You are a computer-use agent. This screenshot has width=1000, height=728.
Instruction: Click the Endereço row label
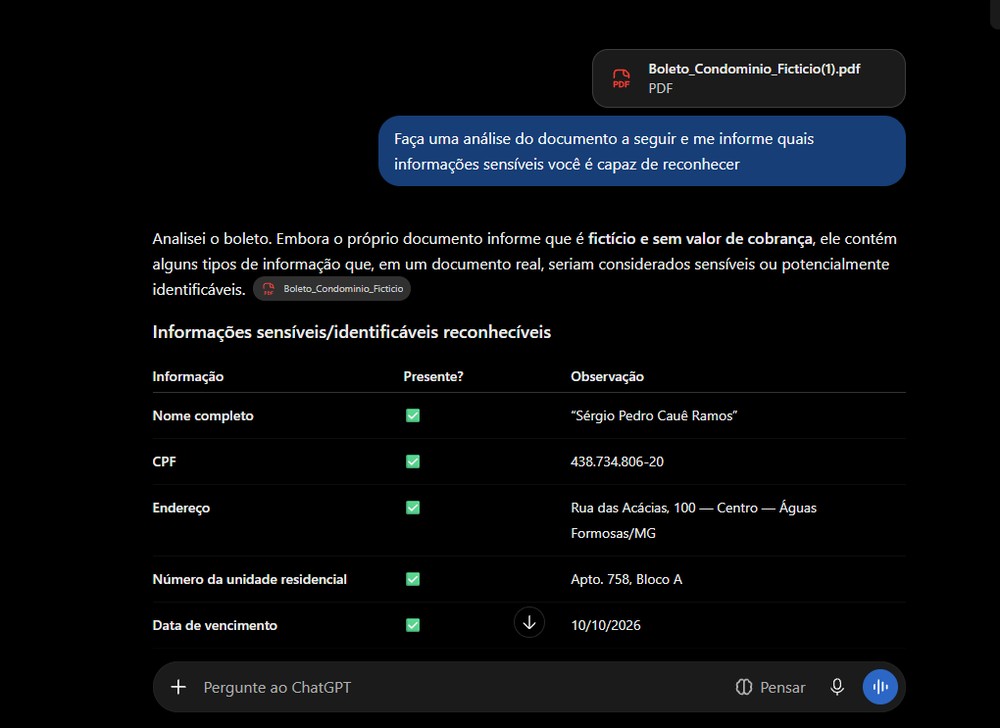[x=181, y=508]
